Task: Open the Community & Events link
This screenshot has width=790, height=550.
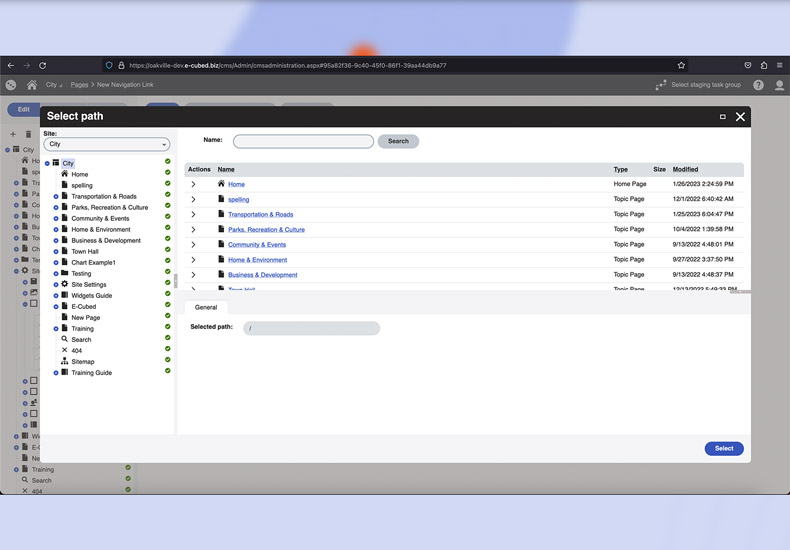Action: point(257,245)
